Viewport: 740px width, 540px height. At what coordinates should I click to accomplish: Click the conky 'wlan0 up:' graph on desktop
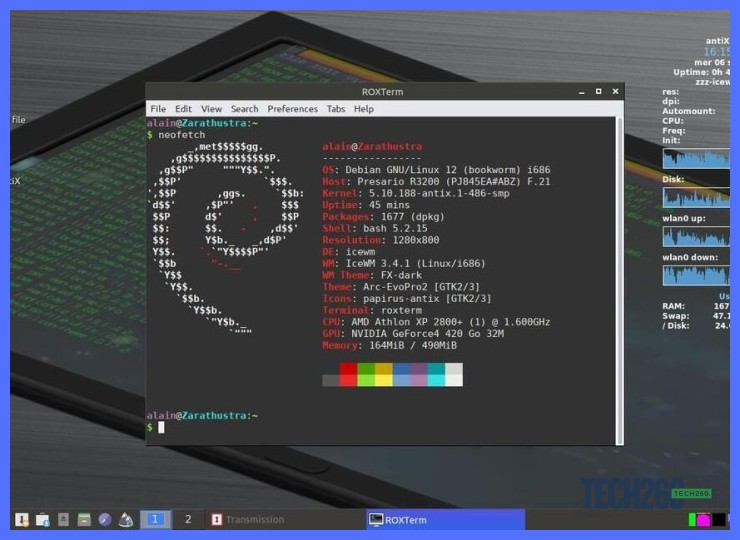point(696,236)
